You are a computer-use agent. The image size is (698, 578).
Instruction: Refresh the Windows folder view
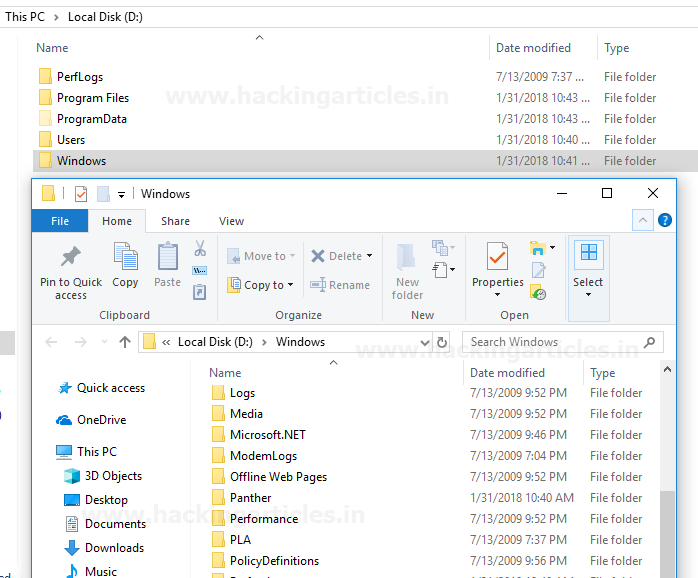tap(442, 342)
